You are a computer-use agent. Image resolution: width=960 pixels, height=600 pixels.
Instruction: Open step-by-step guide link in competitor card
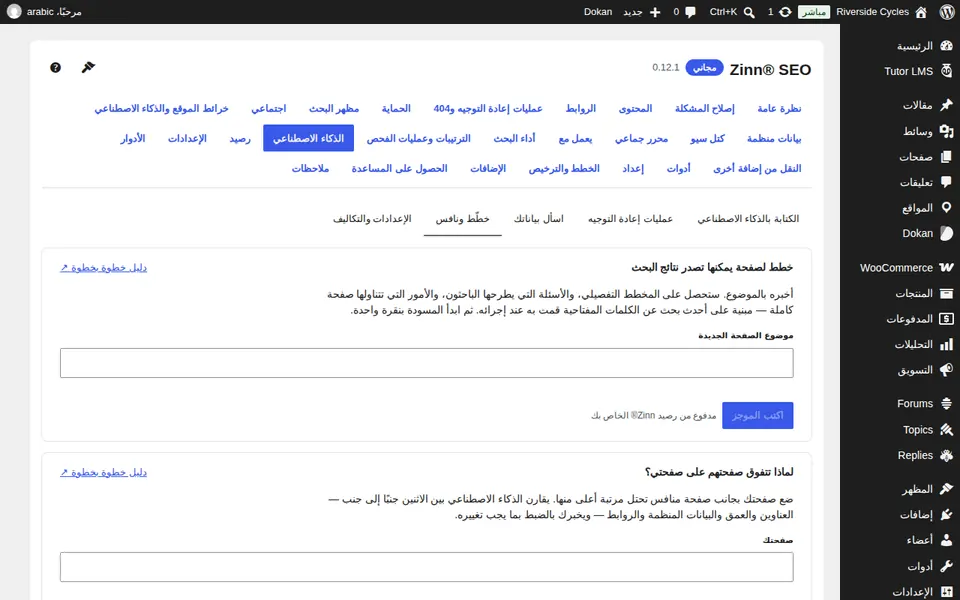pos(103,472)
